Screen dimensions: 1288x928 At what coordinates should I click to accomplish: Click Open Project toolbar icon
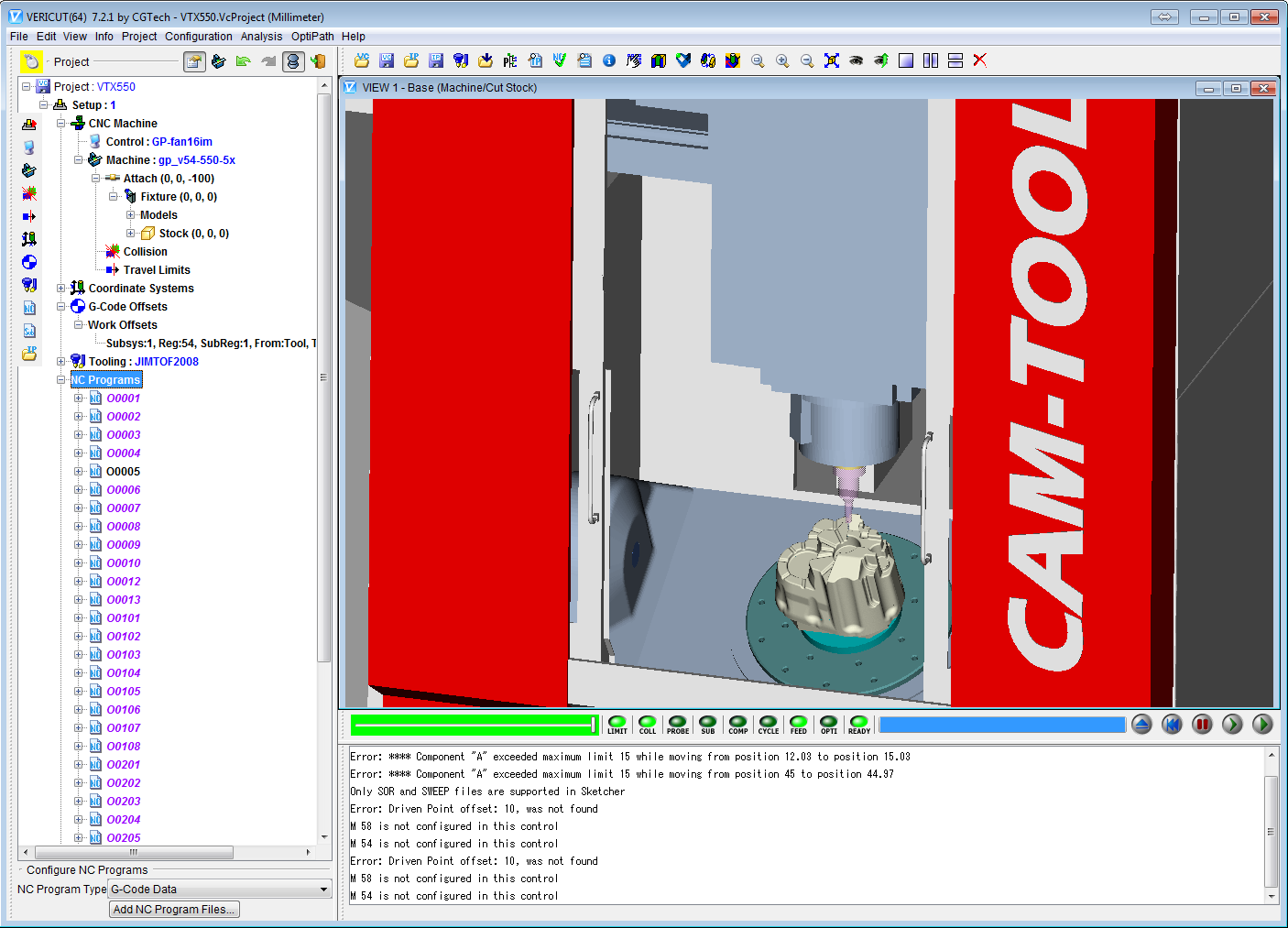[x=362, y=60]
